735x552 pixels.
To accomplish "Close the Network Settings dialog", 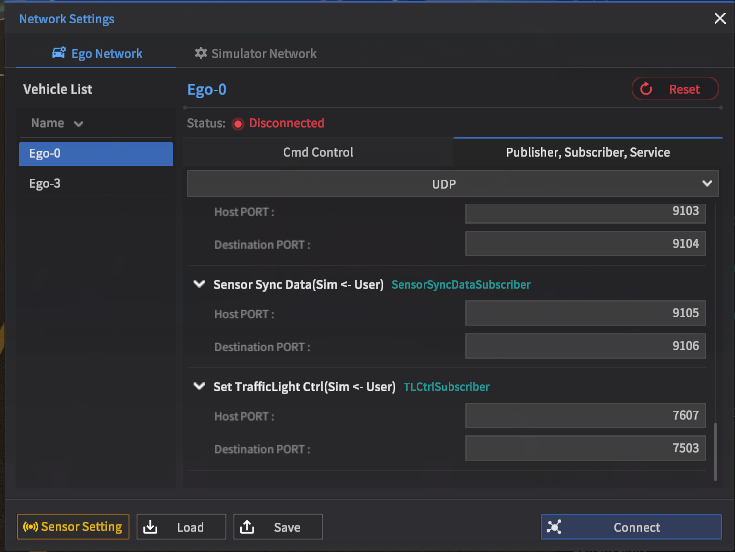I will [x=719, y=18].
